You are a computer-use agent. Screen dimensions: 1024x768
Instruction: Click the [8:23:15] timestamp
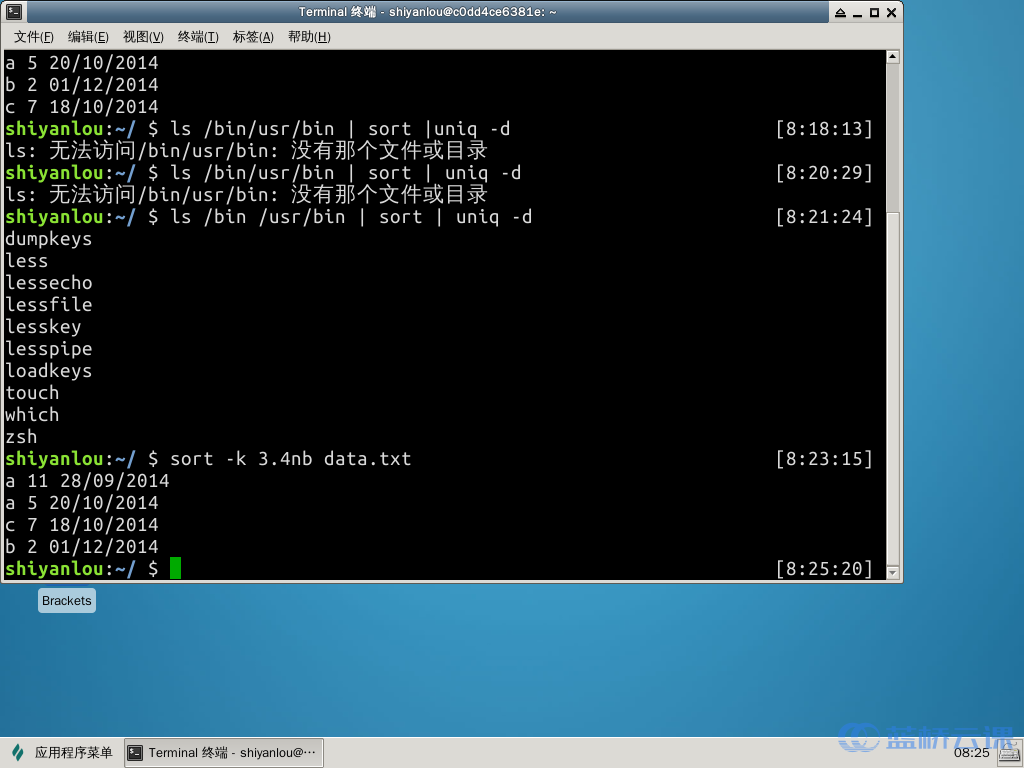coord(824,459)
